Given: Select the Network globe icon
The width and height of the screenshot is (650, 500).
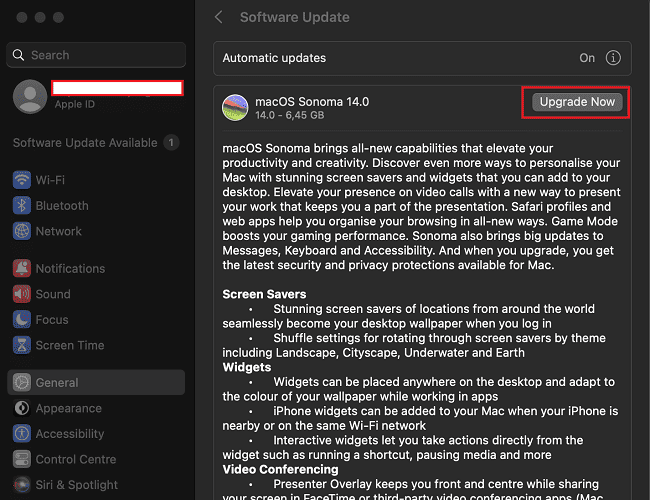Looking at the screenshot, I should 22,231.
